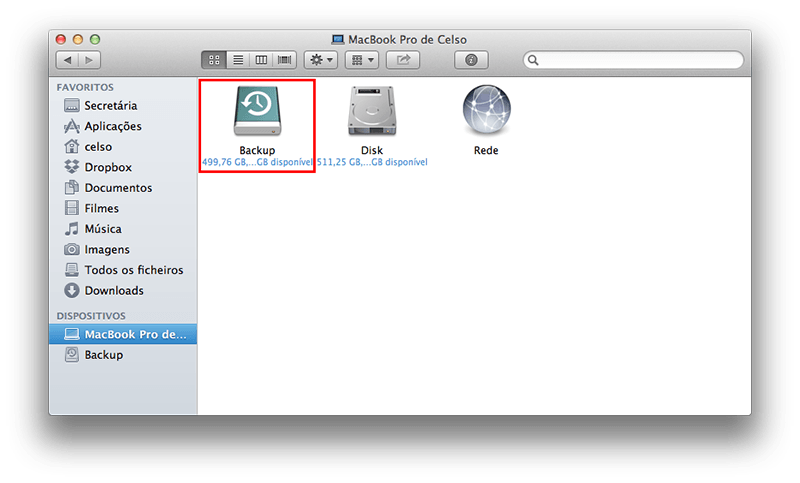Select the Backup Time Machine drive icon
This screenshot has height=483, width=800.
[257, 111]
